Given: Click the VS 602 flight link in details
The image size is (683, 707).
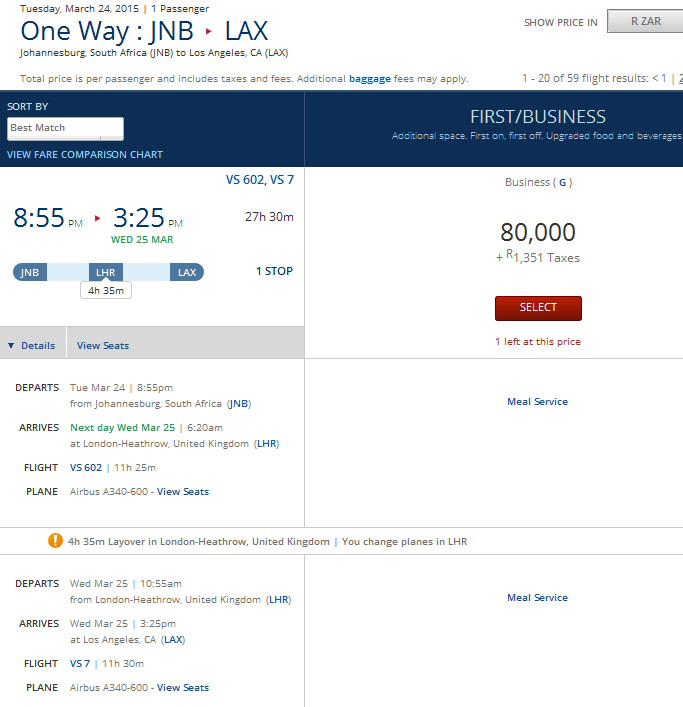Looking at the screenshot, I should click(x=87, y=467).
